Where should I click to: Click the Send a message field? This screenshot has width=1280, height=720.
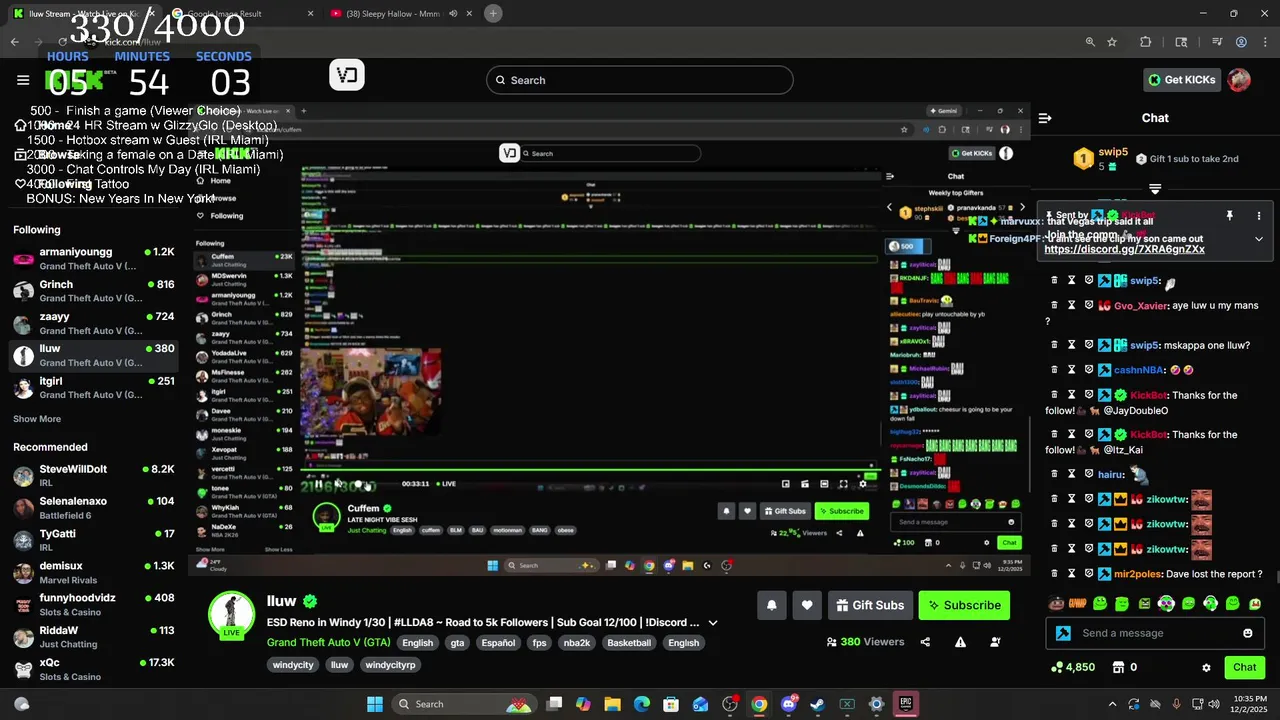[1157, 633]
